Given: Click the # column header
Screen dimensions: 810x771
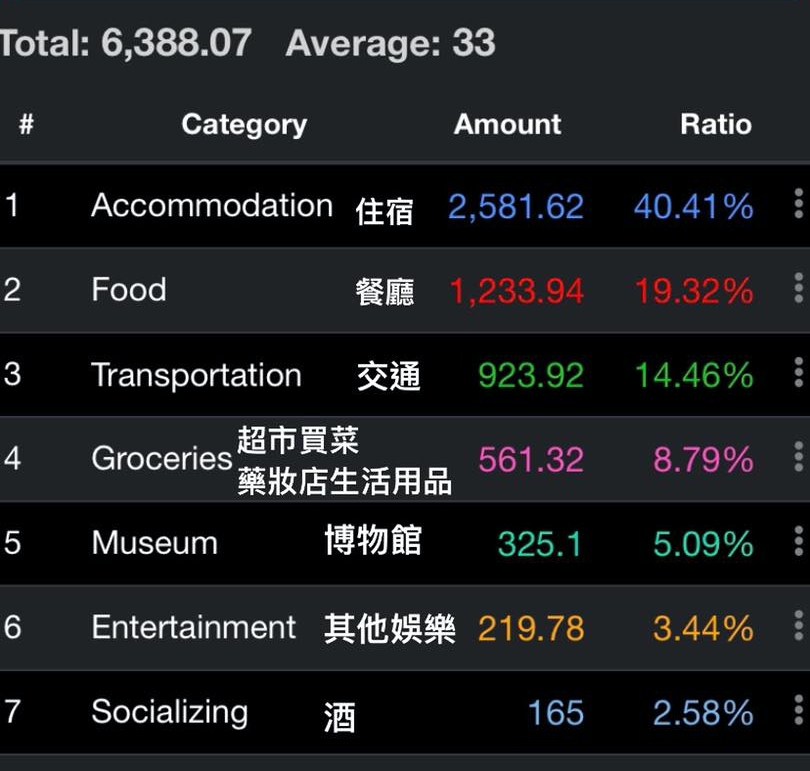Looking at the screenshot, I should click(x=26, y=124).
